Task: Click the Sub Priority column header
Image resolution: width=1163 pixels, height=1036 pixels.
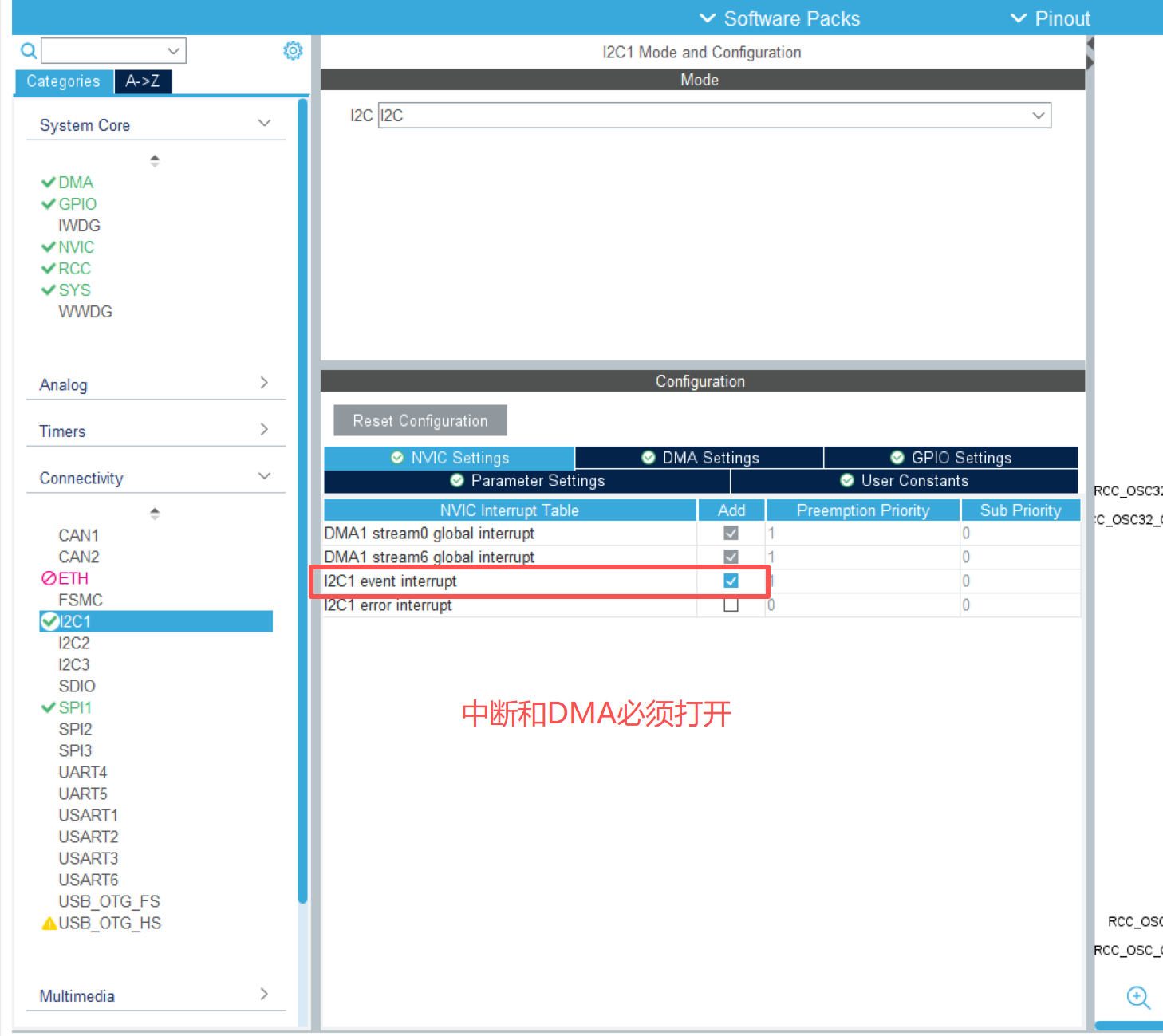Action: [x=1020, y=510]
